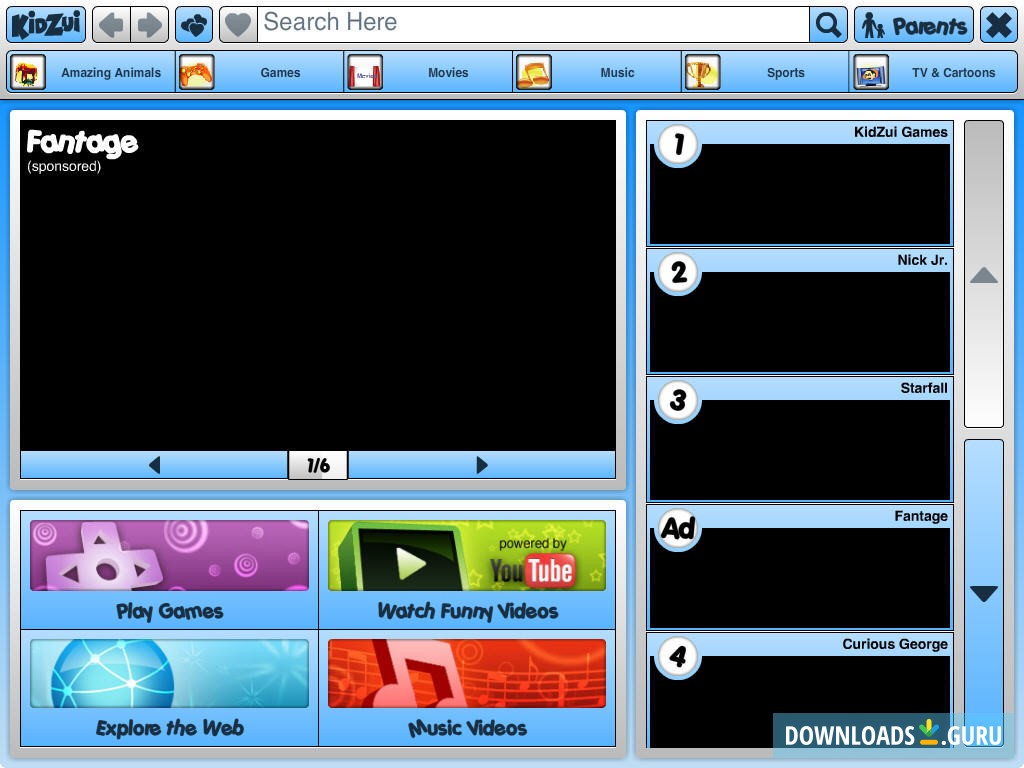Click the Games controller icon

click(x=196, y=71)
